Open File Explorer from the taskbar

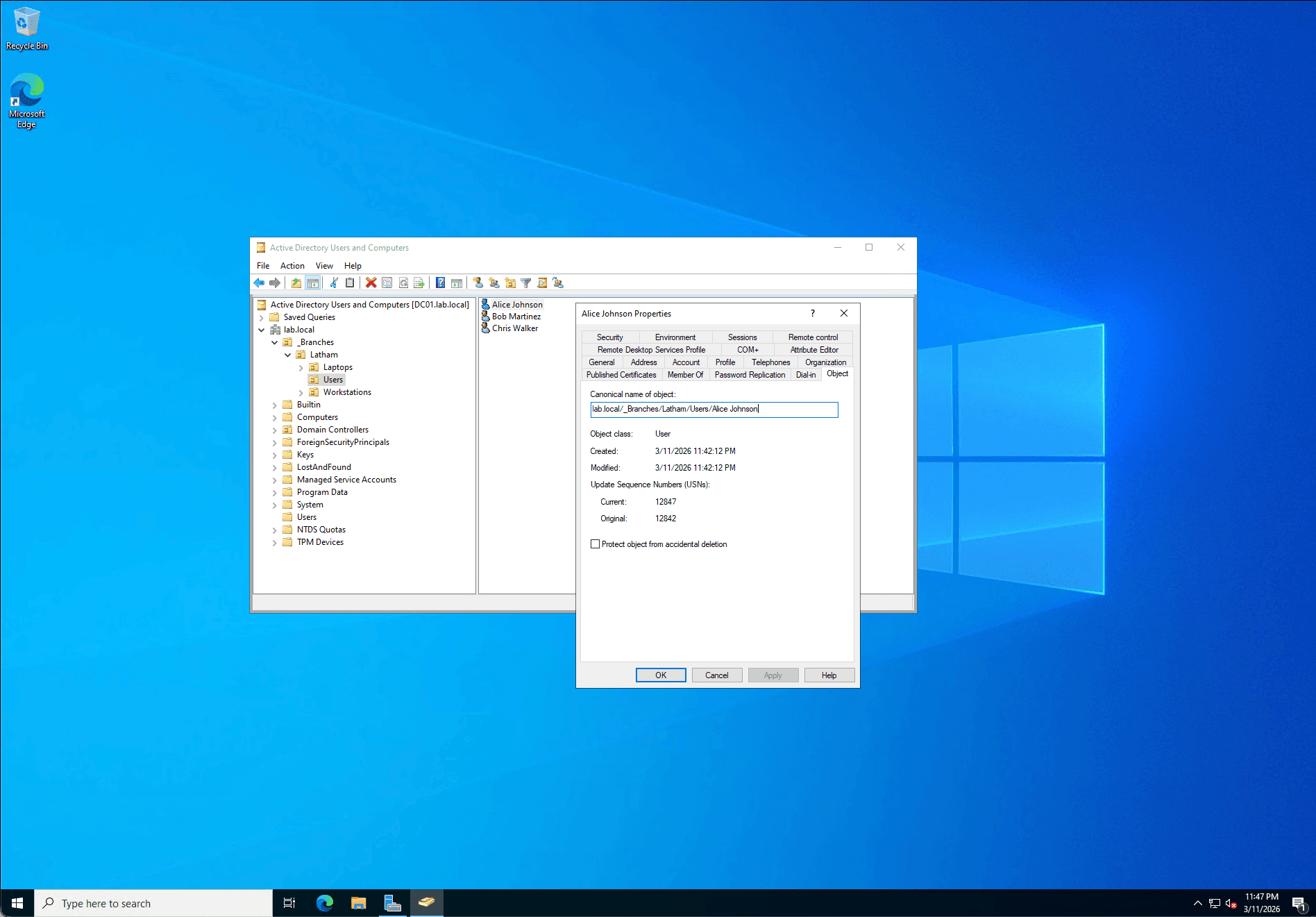[x=358, y=903]
